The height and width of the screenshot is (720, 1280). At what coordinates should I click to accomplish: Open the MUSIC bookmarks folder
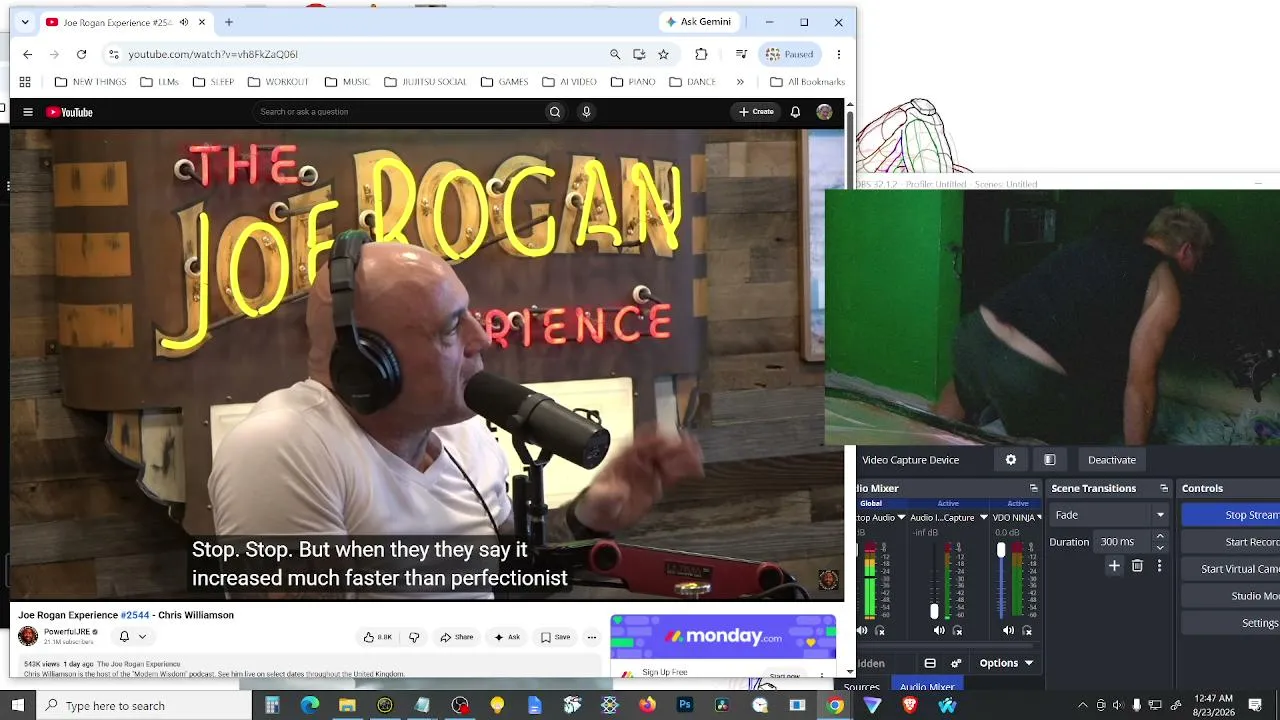[x=346, y=82]
